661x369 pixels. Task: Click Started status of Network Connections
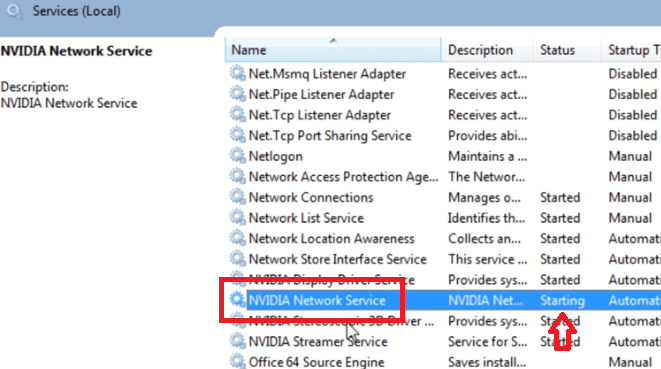[560, 197]
